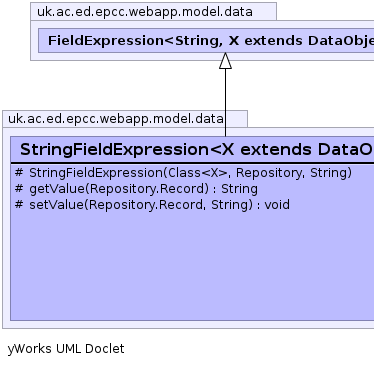The image size is (374, 366).
Task: Click the 'Repository.Record' parameter in getValue
Action: click(147, 189)
